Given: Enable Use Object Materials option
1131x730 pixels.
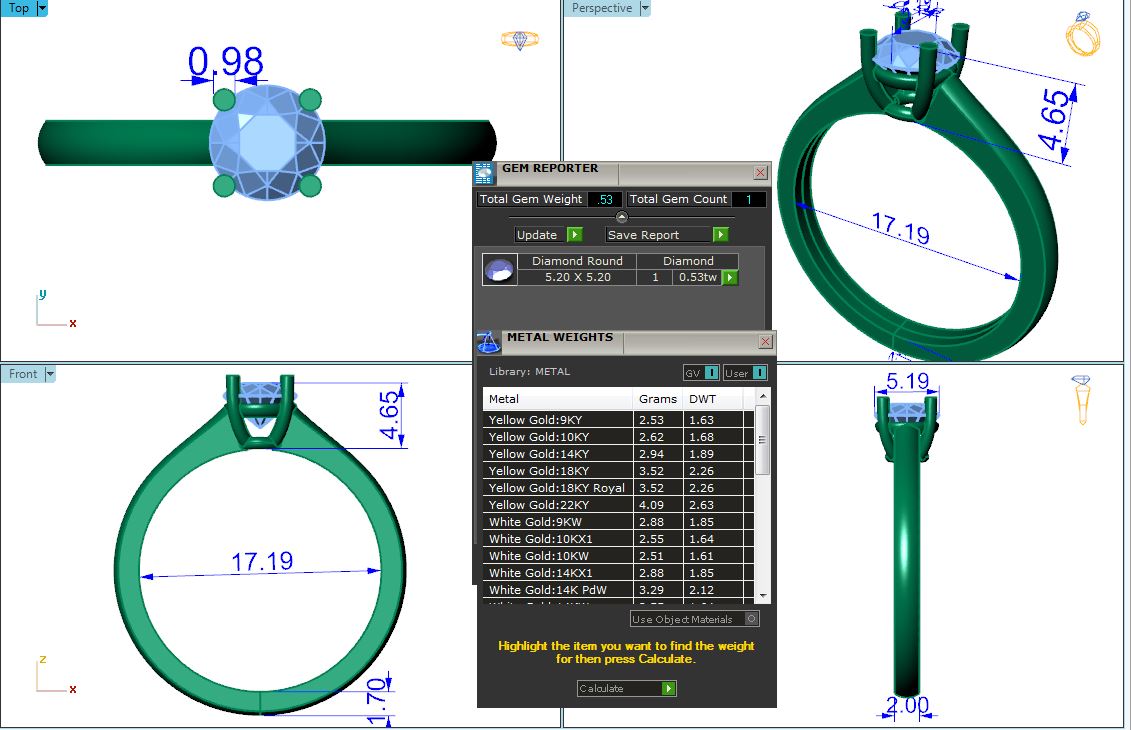Looking at the screenshot, I should click(751, 619).
